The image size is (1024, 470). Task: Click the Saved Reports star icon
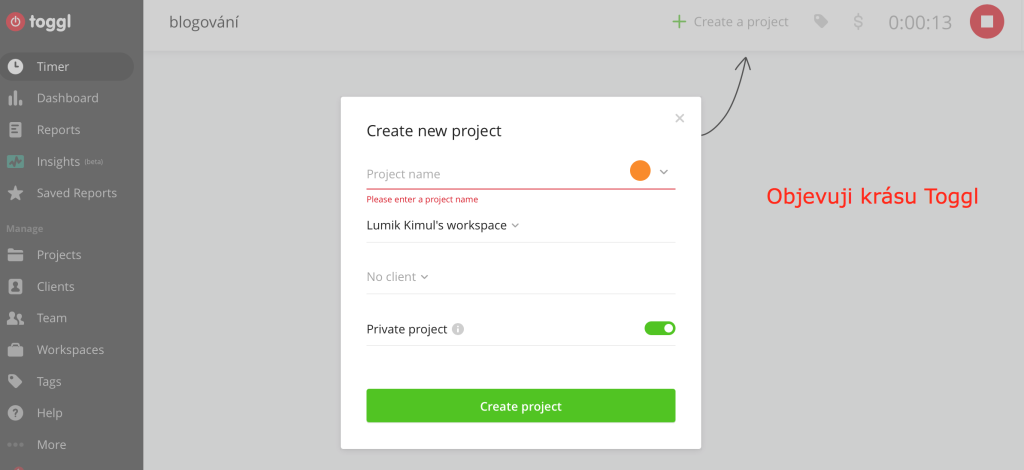pos(16,193)
